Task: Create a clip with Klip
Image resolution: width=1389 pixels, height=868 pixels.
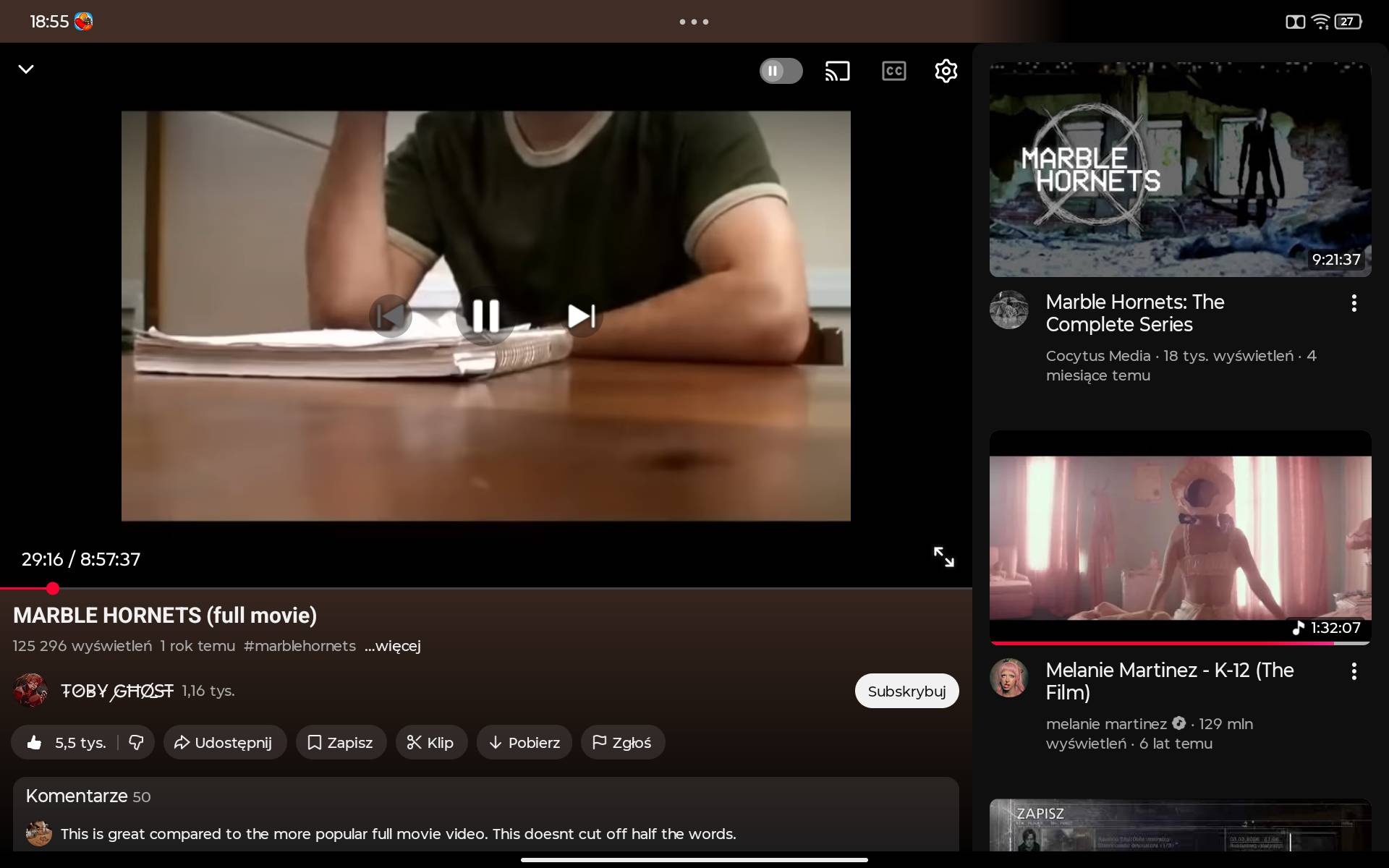Action: pyautogui.click(x=431, y=742)
